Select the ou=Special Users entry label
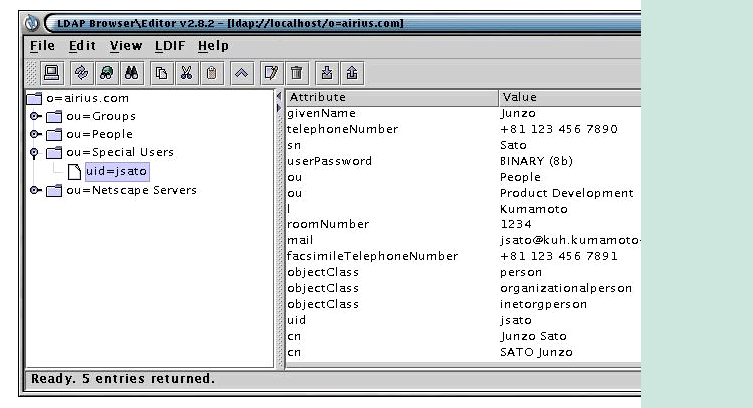Viewport: 753px width, 408px height. click(120, 153)
